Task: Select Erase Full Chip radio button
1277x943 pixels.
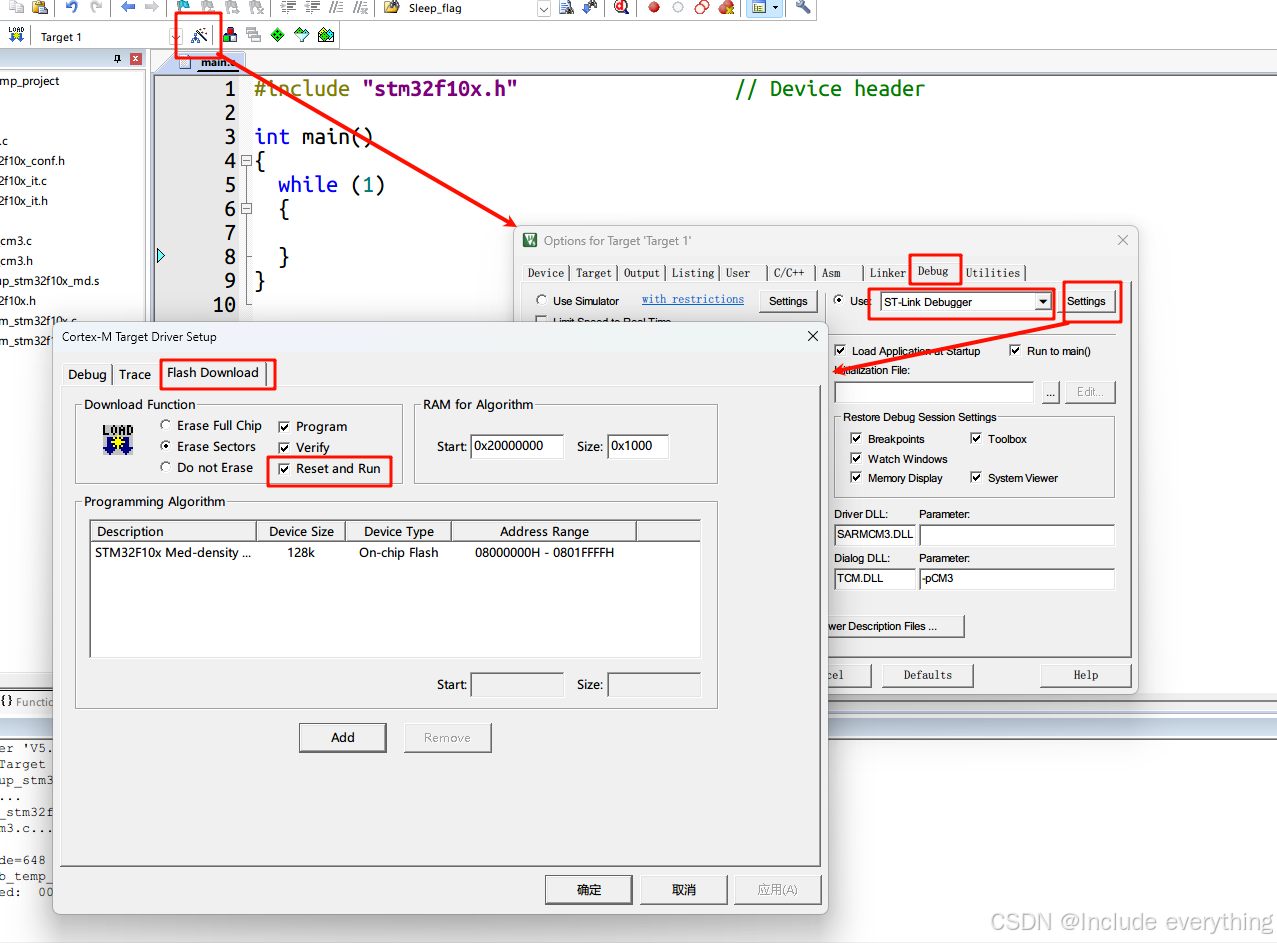Action: [166, 426]
